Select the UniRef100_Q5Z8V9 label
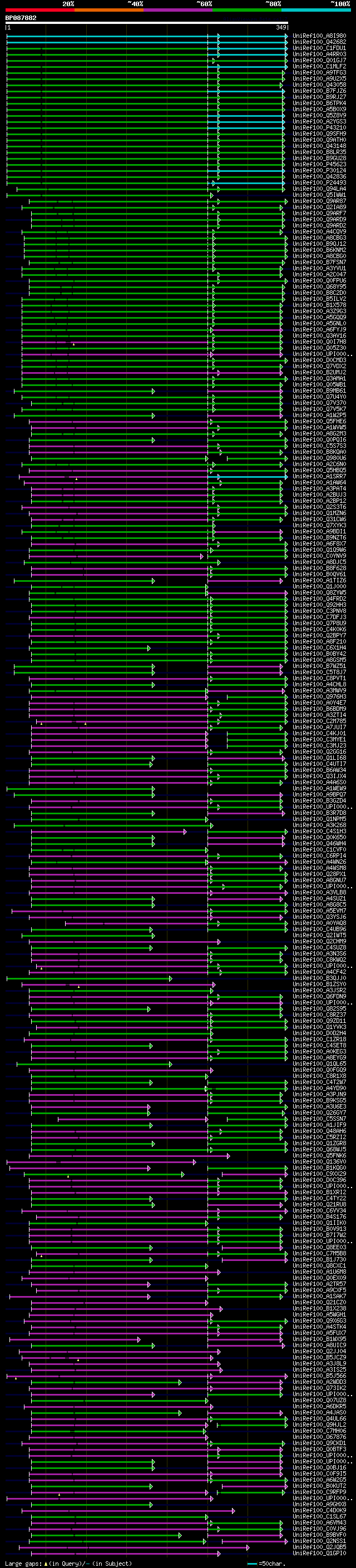 click(x=319, y=115)
